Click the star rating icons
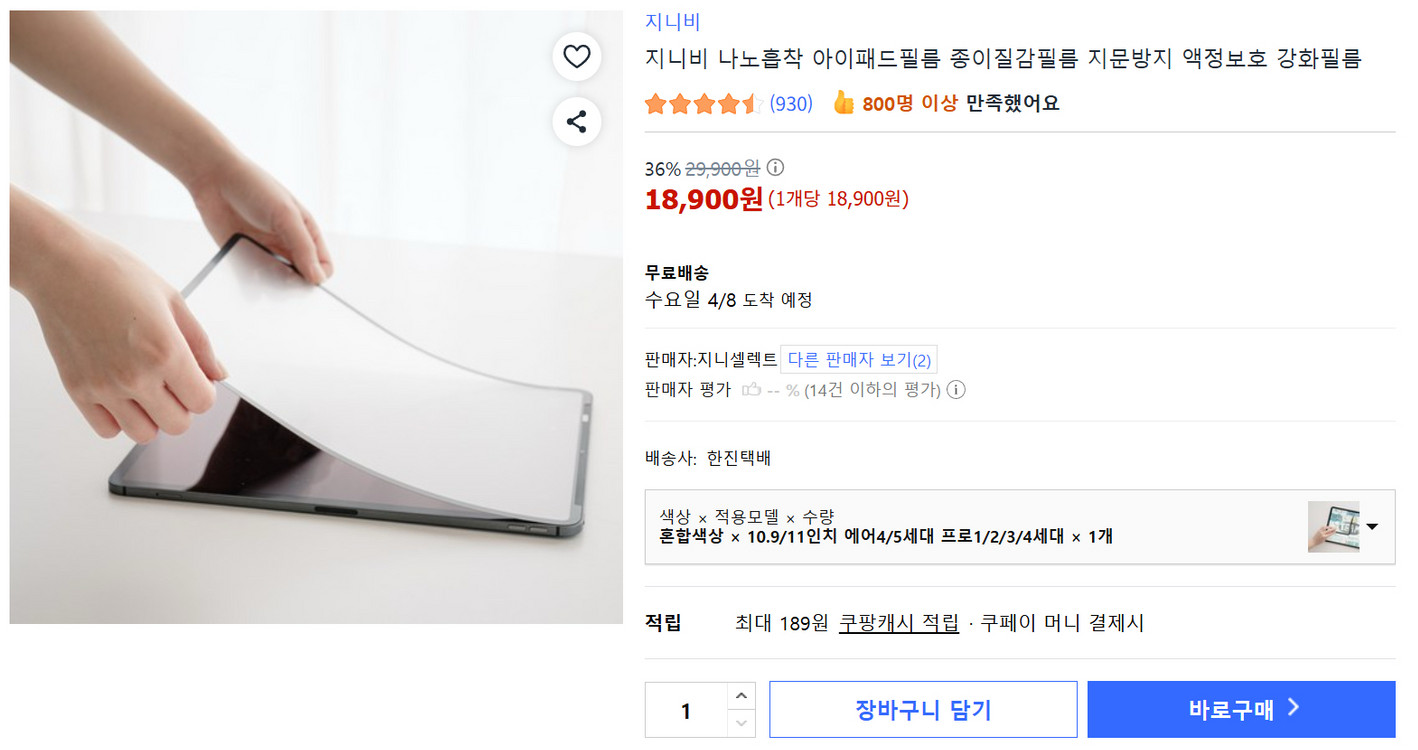 click(x=702, y=102)
